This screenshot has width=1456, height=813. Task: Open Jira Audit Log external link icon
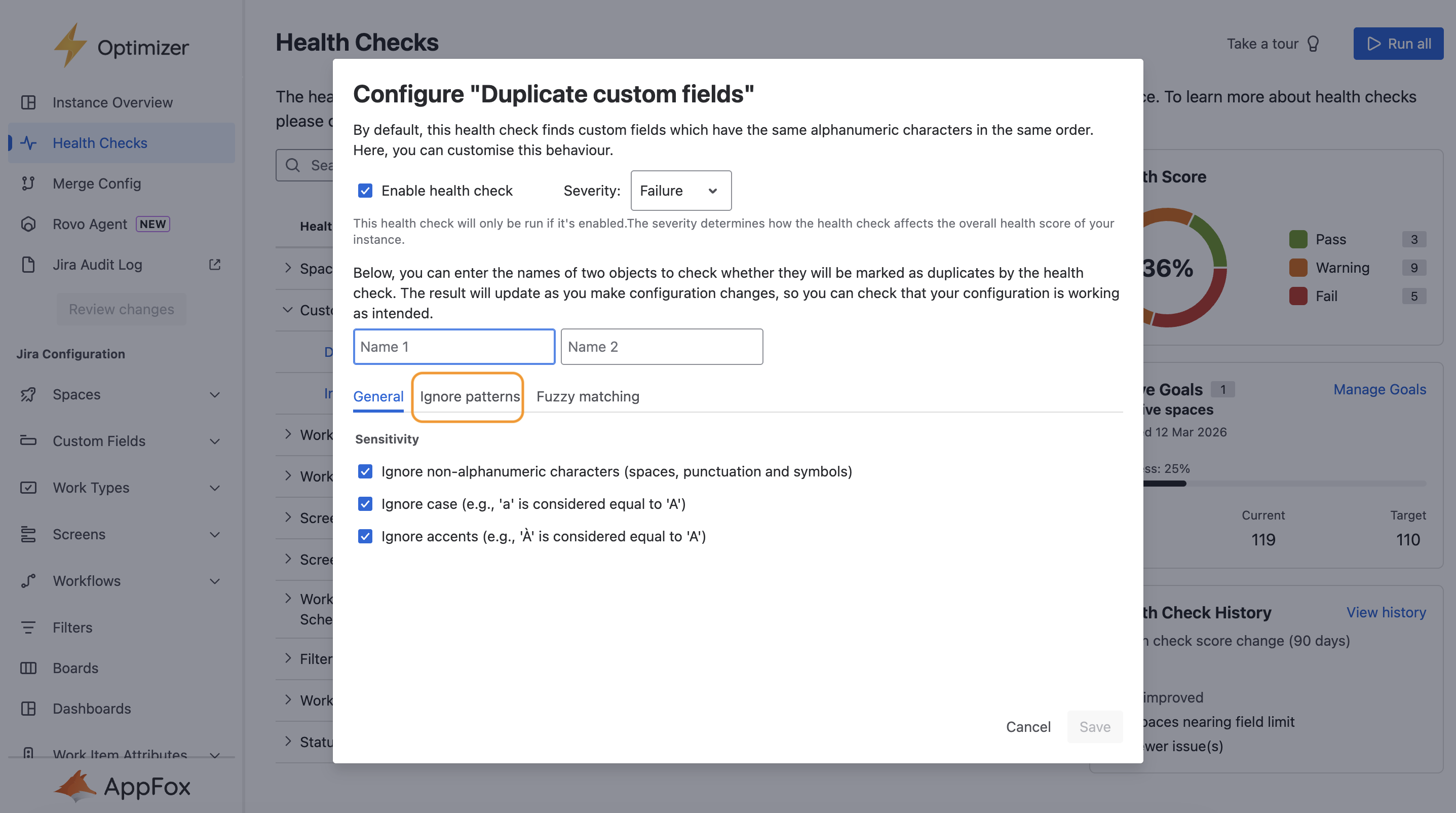(214, 265)
